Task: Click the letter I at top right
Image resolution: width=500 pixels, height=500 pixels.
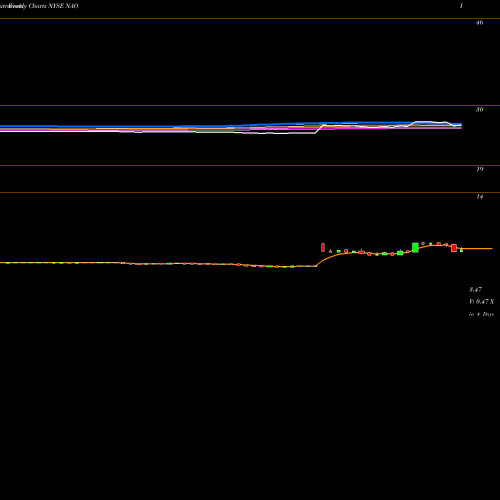Action: [461, 6]
